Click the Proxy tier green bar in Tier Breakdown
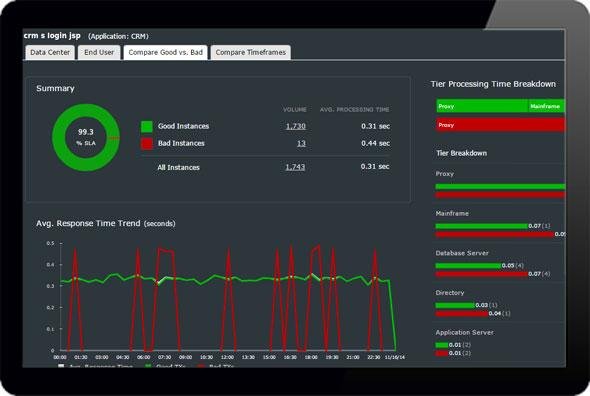This screenshot has width=590, height=396. click(500, 187)
